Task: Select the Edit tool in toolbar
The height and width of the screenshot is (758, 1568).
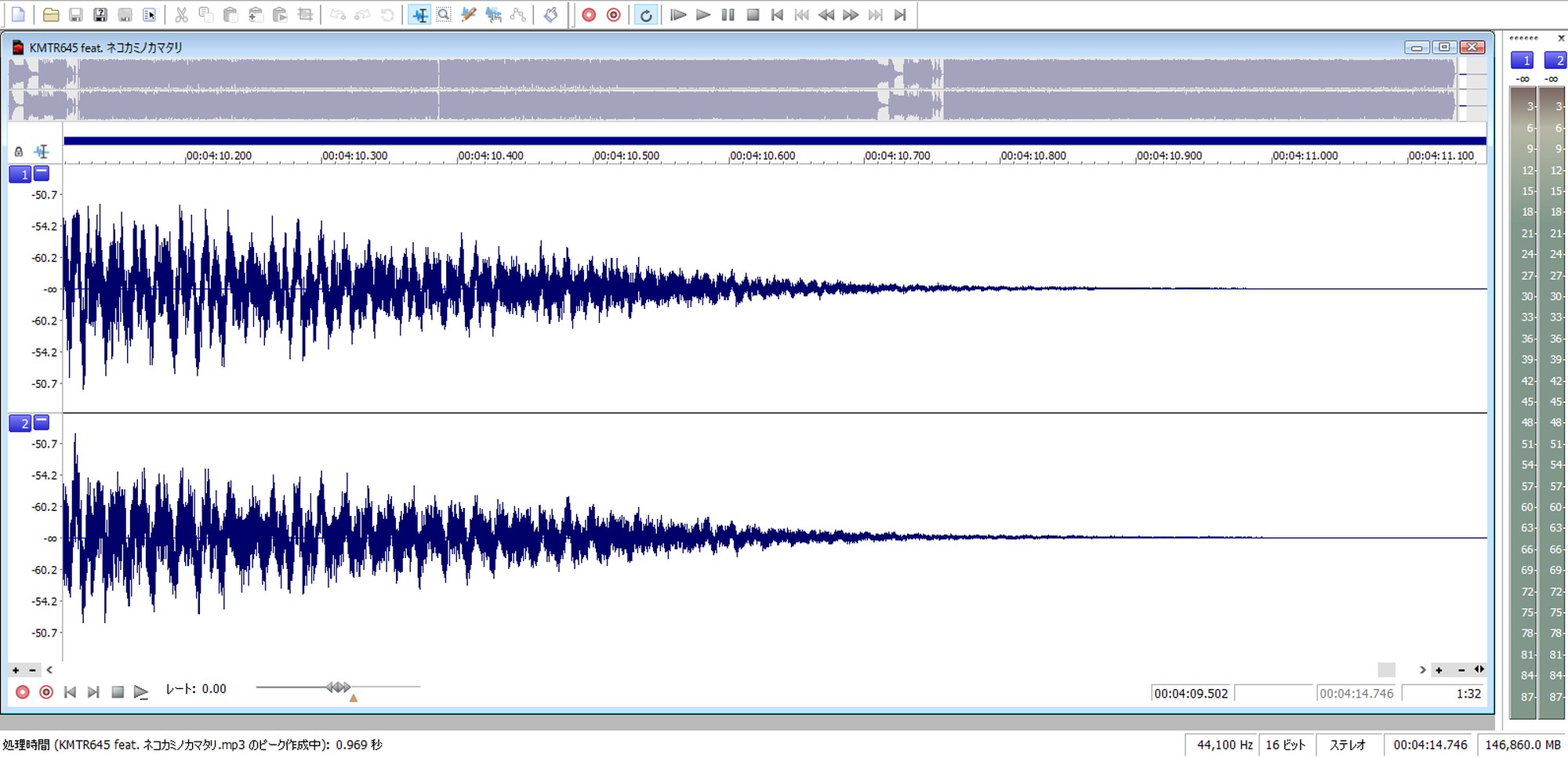Action: point(420,15)
